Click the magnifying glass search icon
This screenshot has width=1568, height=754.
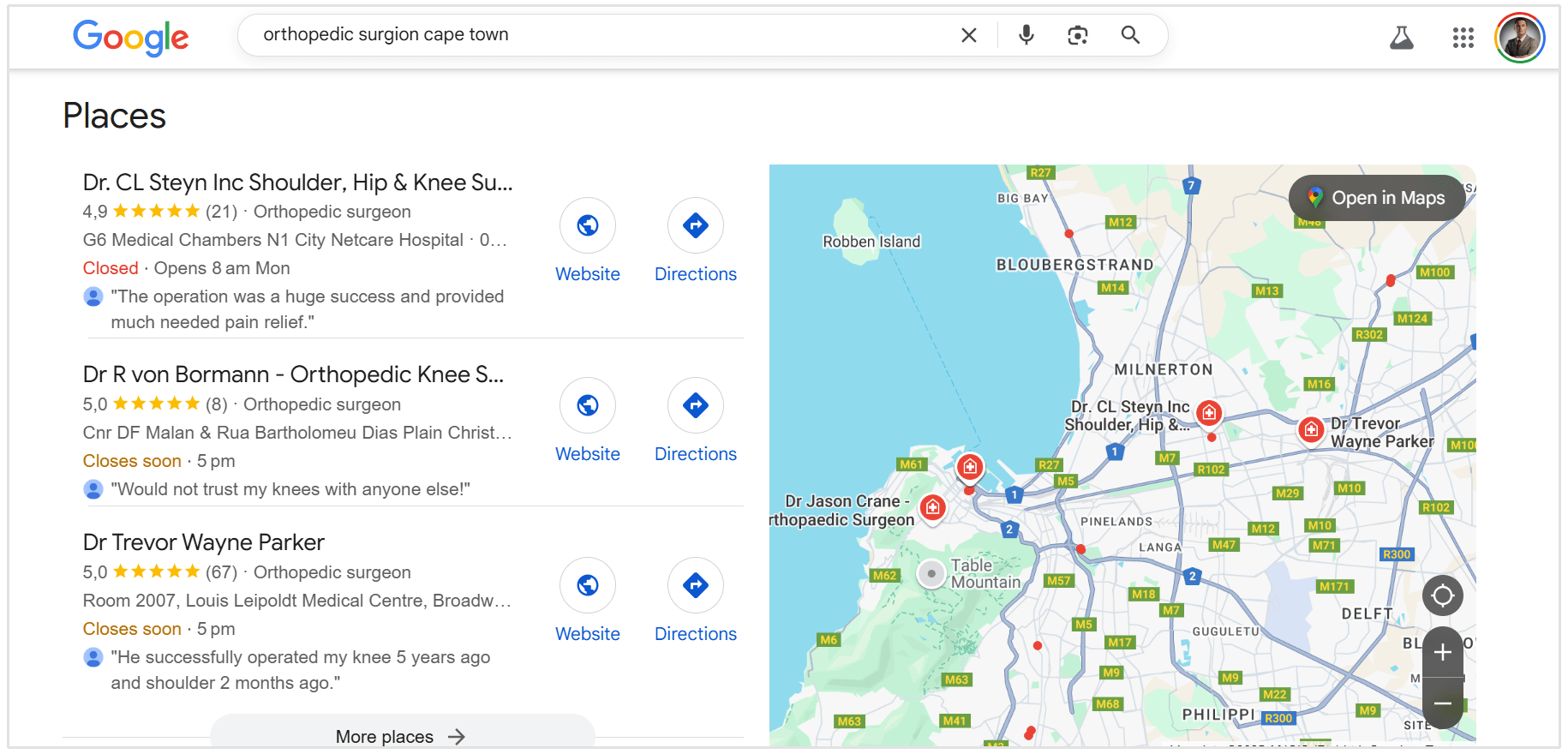point(1130,35)
